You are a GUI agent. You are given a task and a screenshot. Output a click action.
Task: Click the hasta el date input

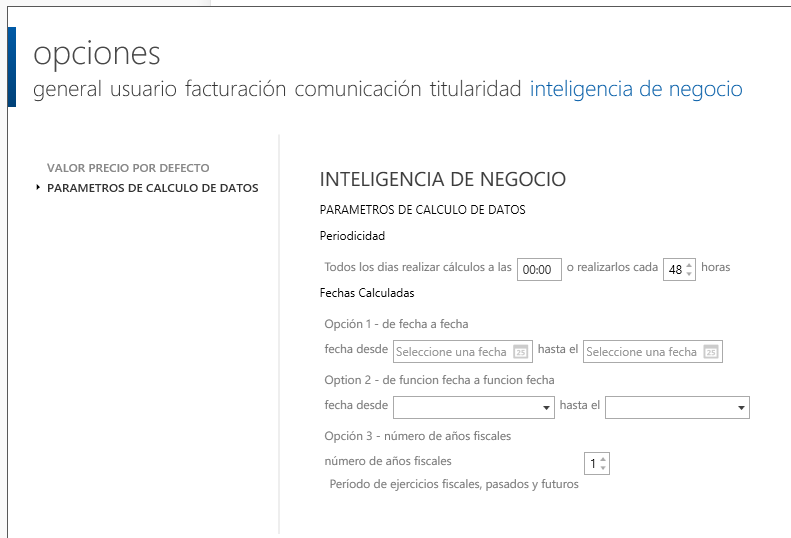pos(642,352)
